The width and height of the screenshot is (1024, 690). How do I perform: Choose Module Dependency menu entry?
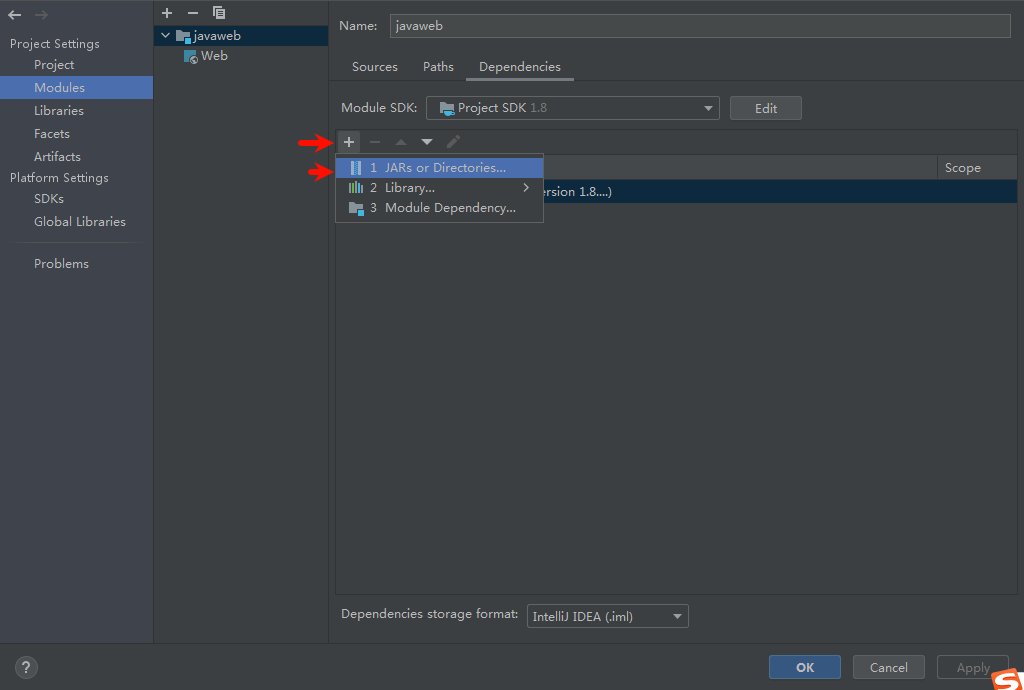[439, 208]
